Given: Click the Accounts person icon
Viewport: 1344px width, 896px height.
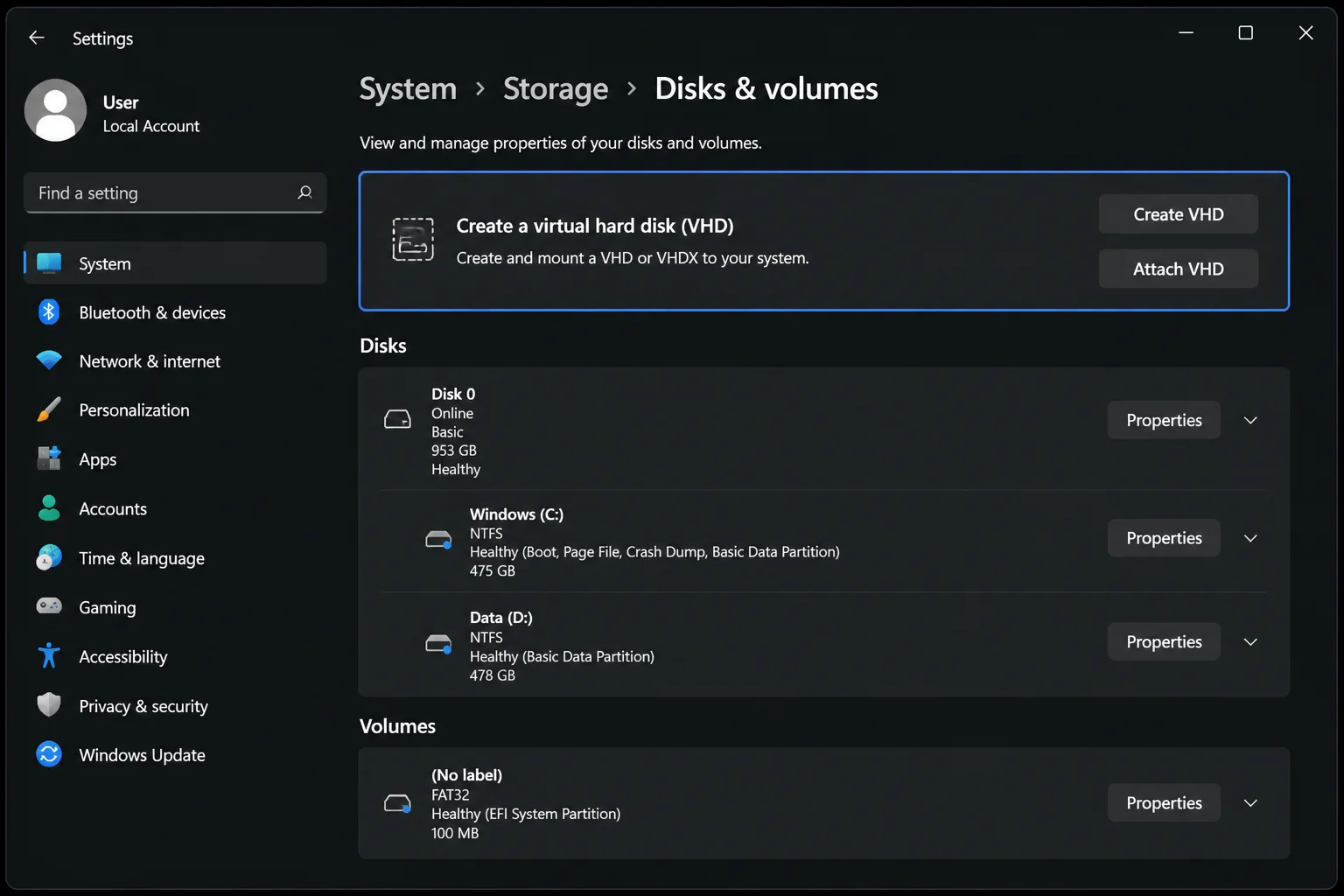Looking at the screenshot, I should [49, 508].
